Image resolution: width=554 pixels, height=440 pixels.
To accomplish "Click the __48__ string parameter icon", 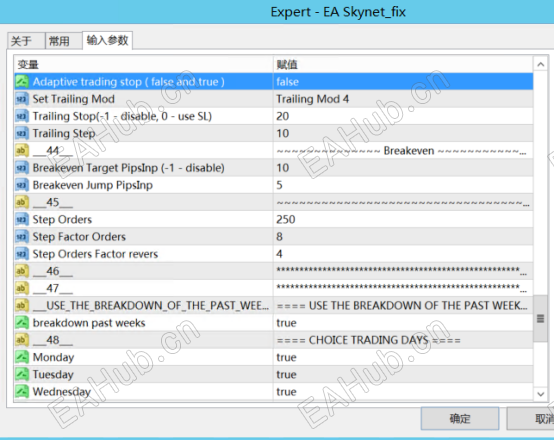I will (x=22, y=340).
